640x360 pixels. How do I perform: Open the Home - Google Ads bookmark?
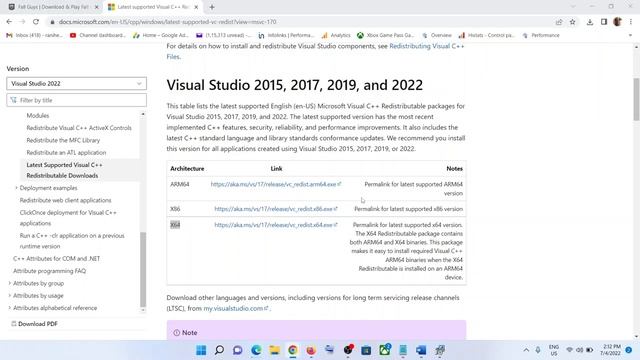(x=161, y=36)
